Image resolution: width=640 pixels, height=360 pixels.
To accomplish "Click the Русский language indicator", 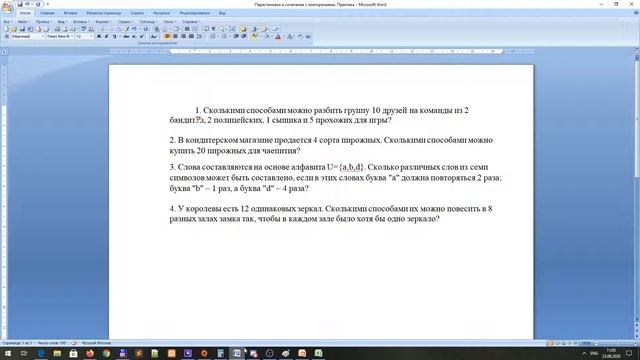I will (x=96, y=343).
